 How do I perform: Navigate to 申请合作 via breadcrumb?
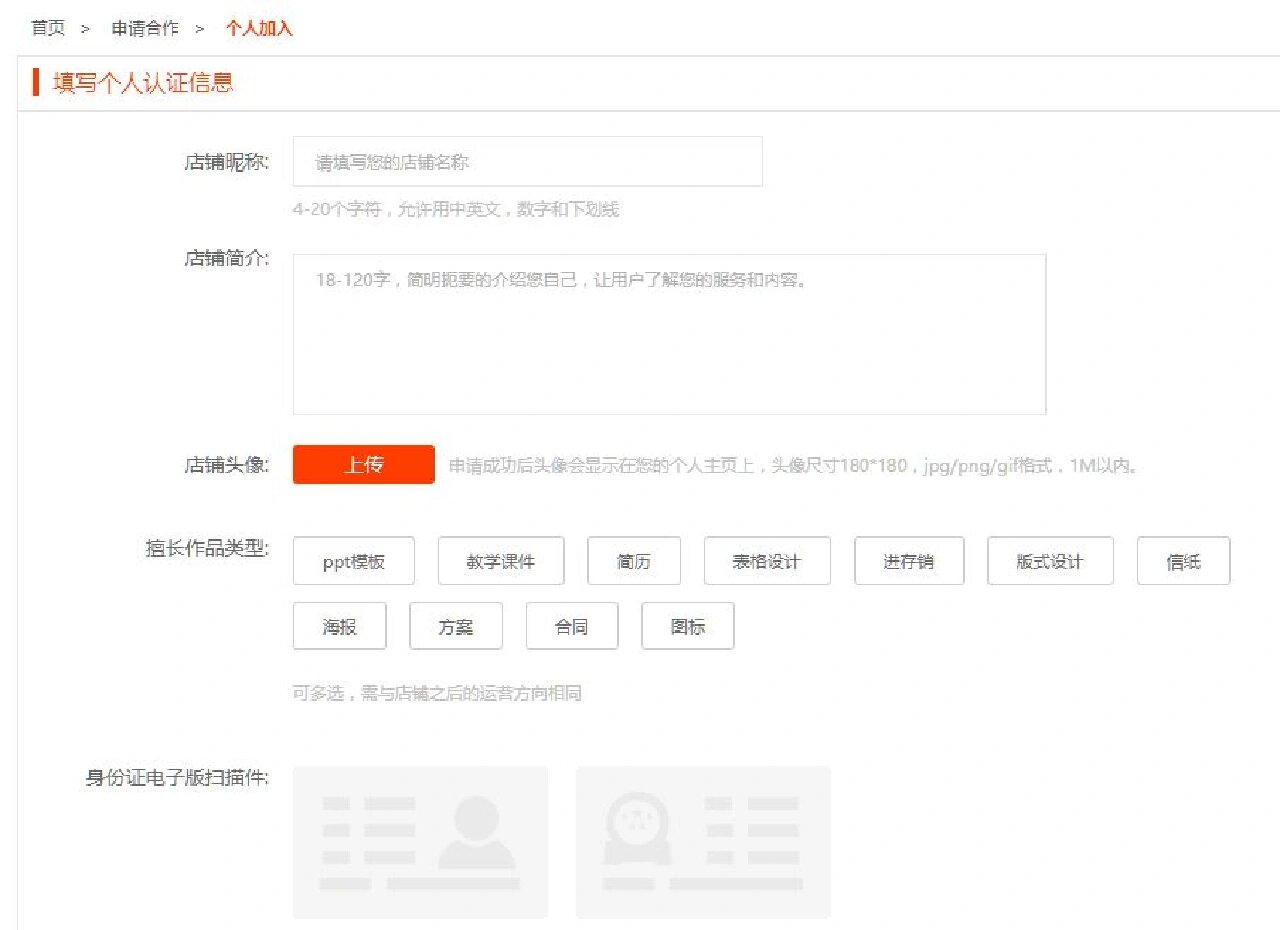pyautogui.click(x=143, y=28)
